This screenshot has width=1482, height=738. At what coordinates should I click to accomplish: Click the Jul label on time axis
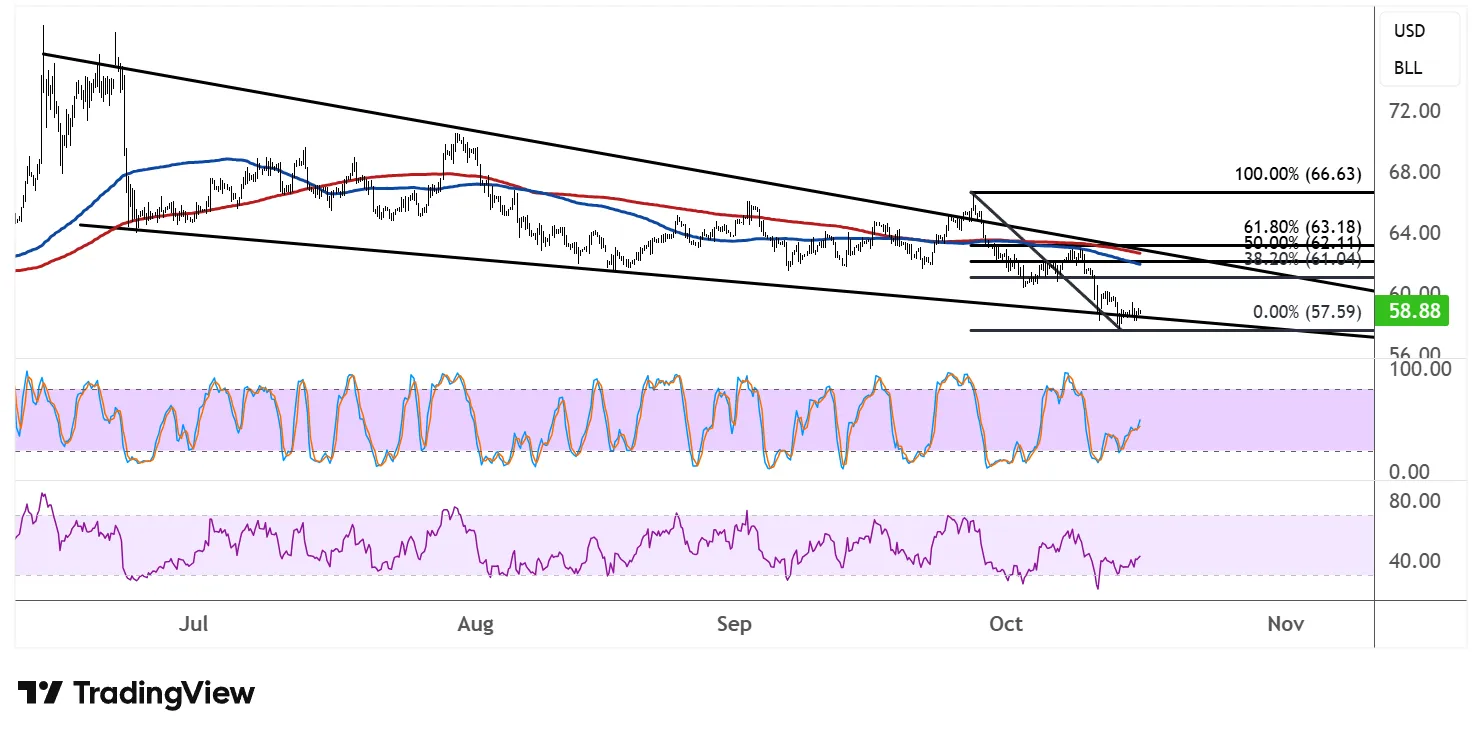pos(195,624)
